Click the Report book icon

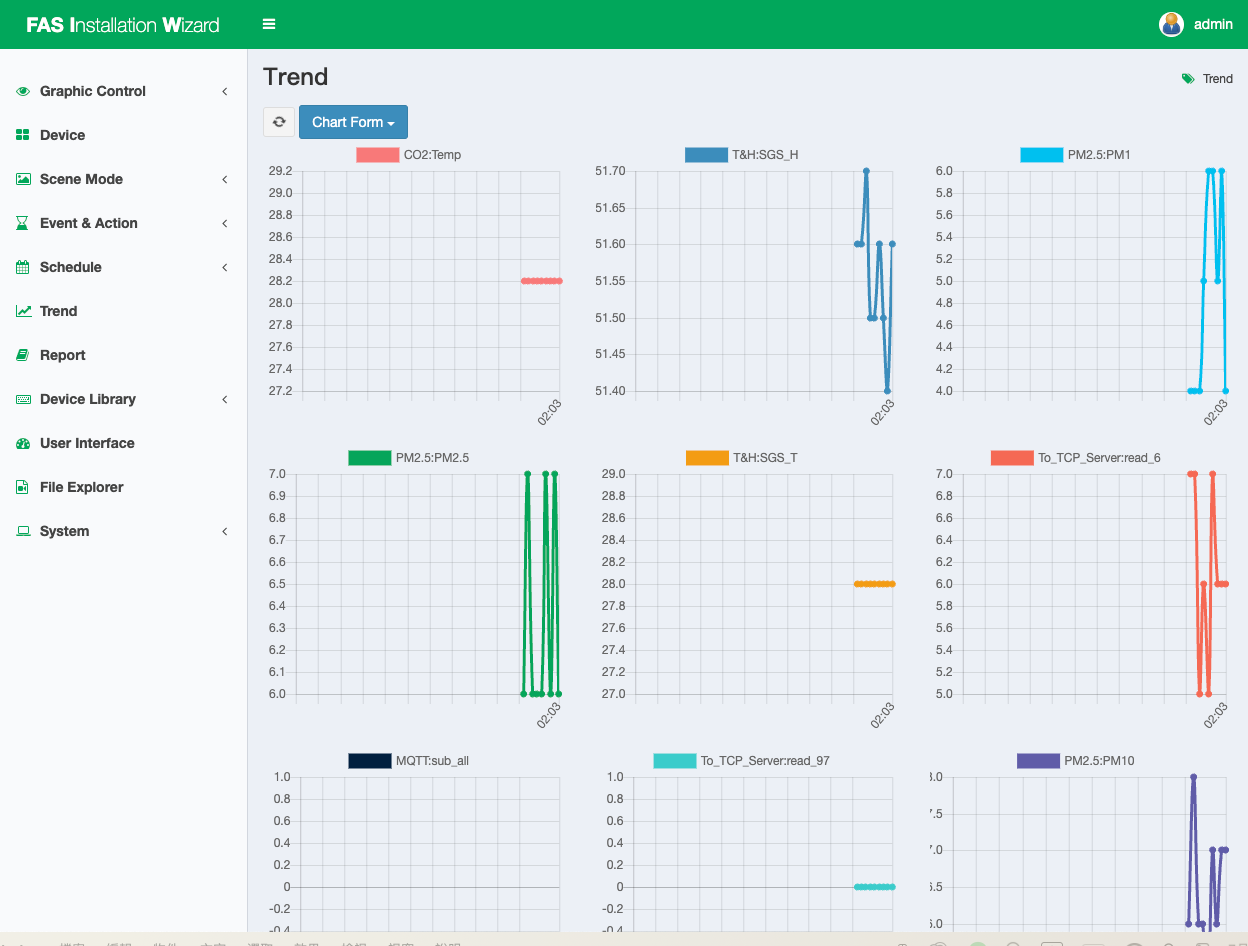(x=23, y=355)
